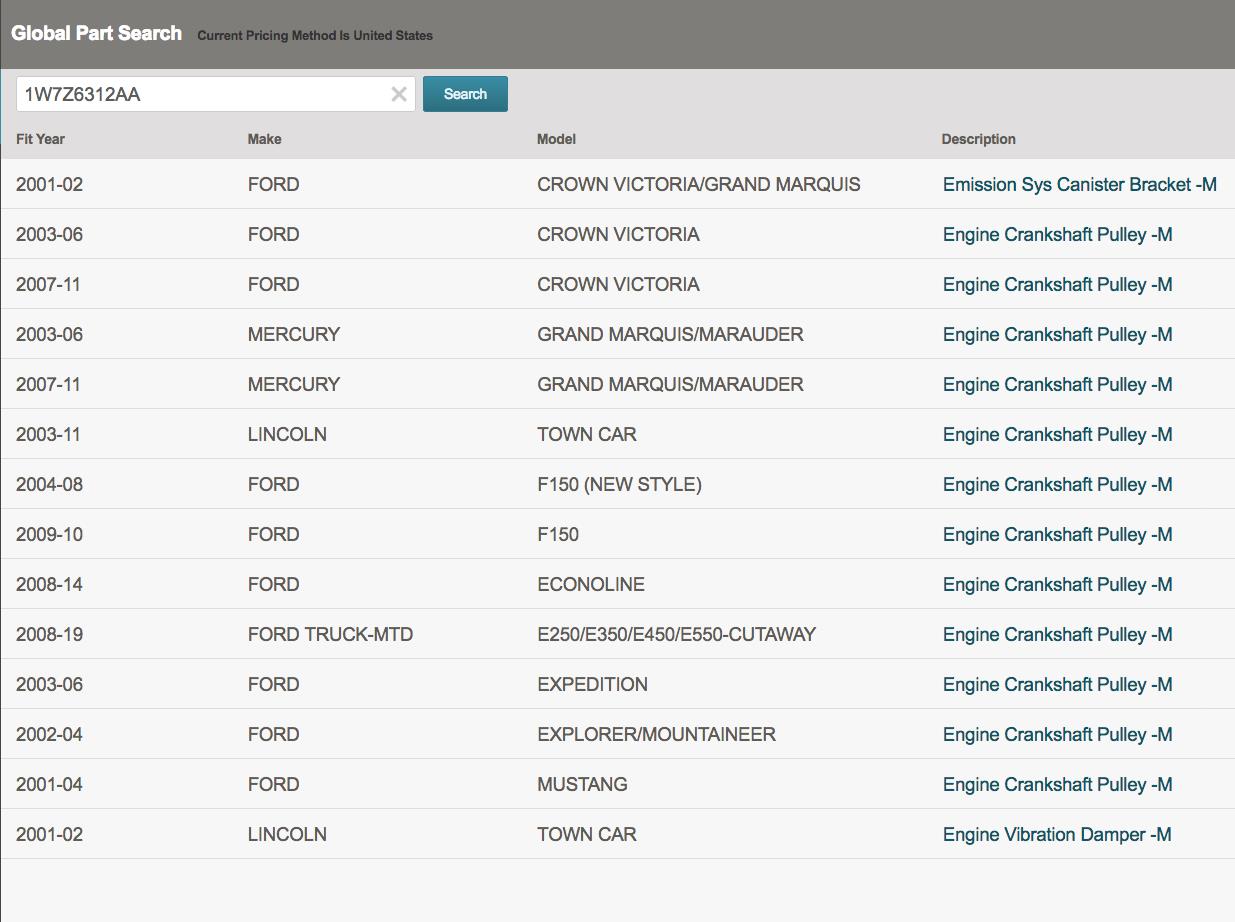The width and height of the screenshot is (1235, 922).
Task: Select the 2003-11 fit year cell
Action: 48,434
